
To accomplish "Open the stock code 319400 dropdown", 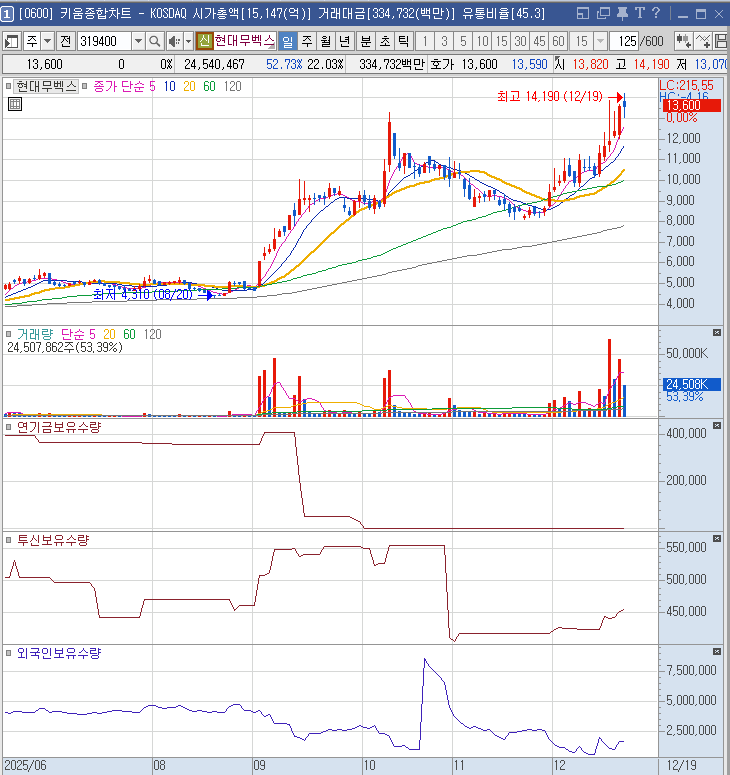I will point(137,41).
